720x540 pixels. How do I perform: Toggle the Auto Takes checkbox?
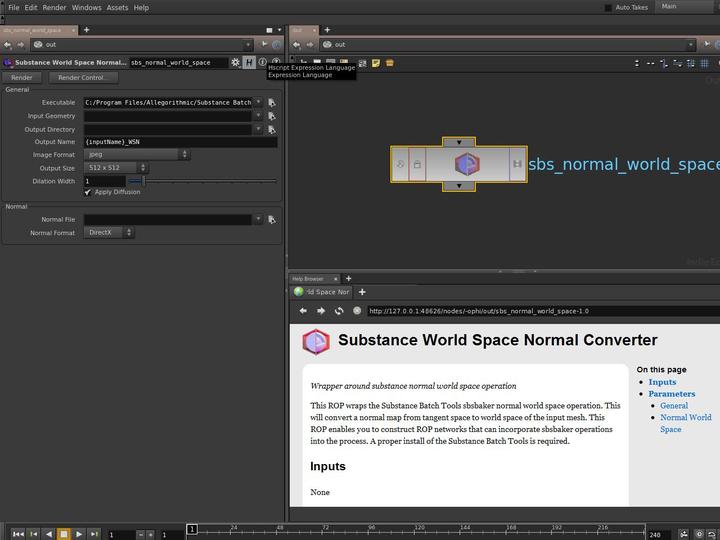click(609, 7)
